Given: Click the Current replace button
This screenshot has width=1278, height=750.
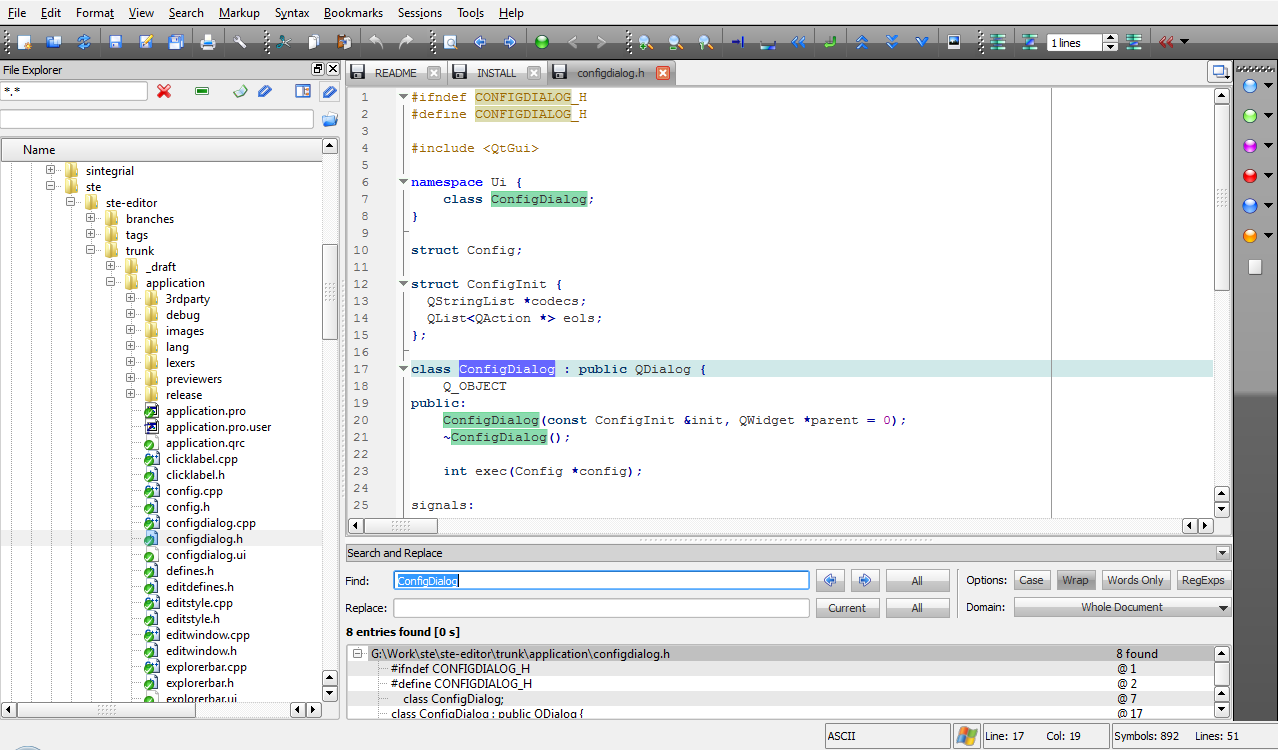Looking at the screenshot, I should 848,608.
